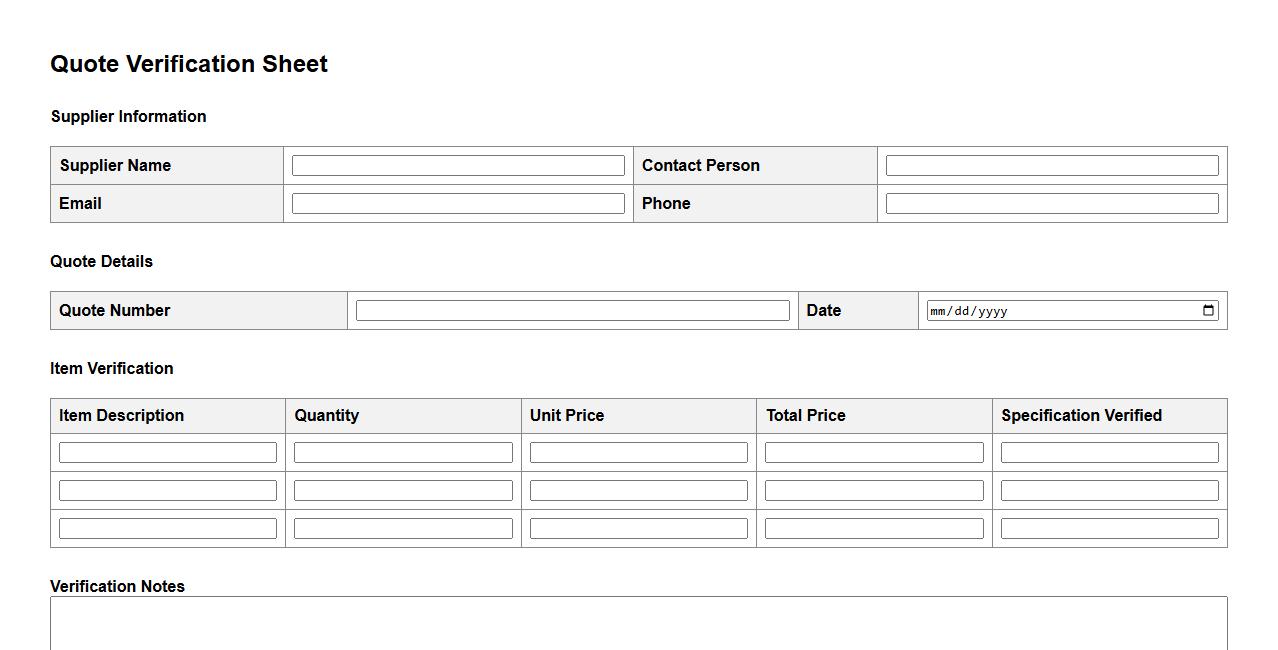Click the Email input box
The image size is (1278, 650).
(458, 204)
